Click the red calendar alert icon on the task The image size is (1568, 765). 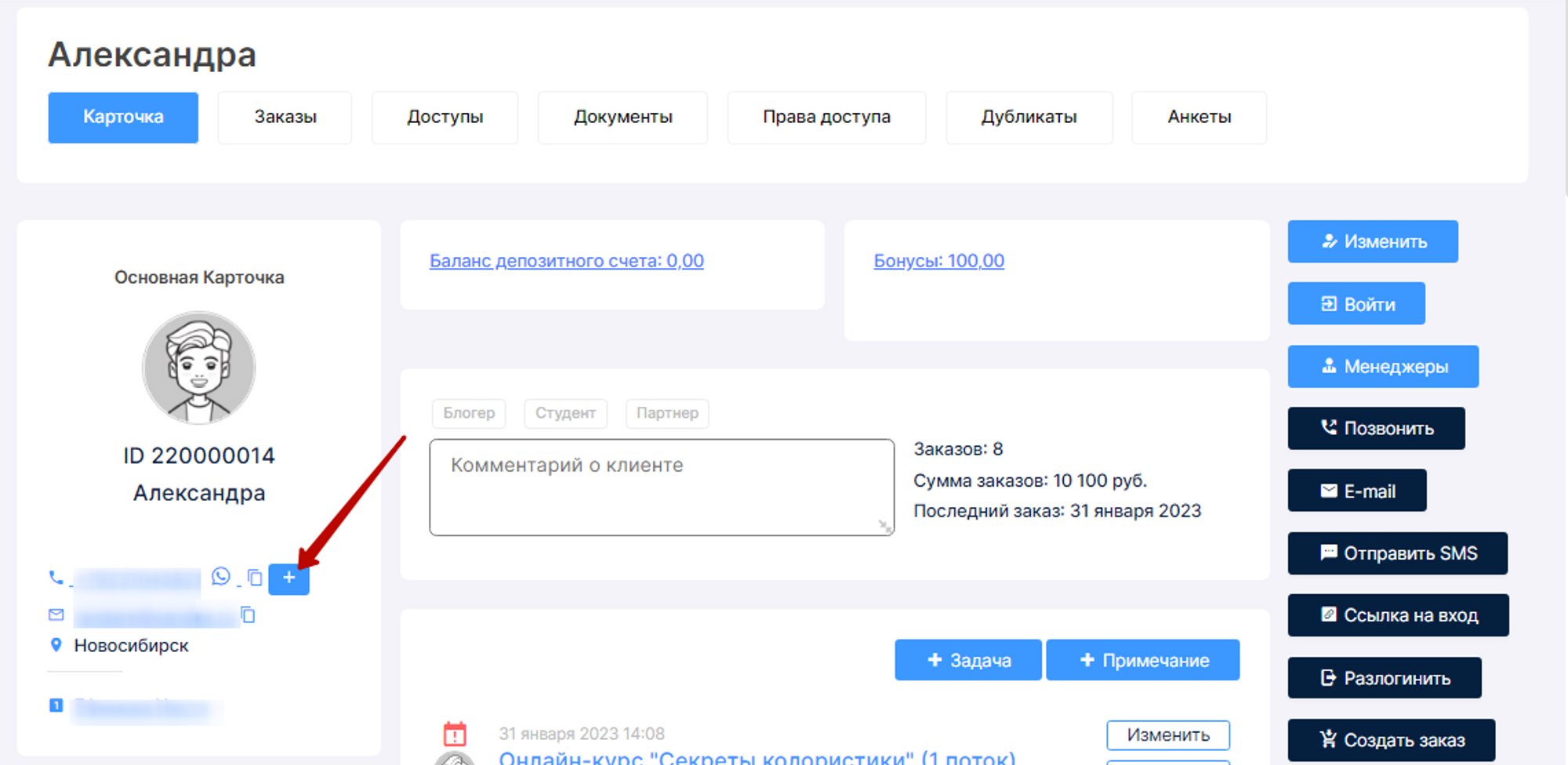click(455, 734)
